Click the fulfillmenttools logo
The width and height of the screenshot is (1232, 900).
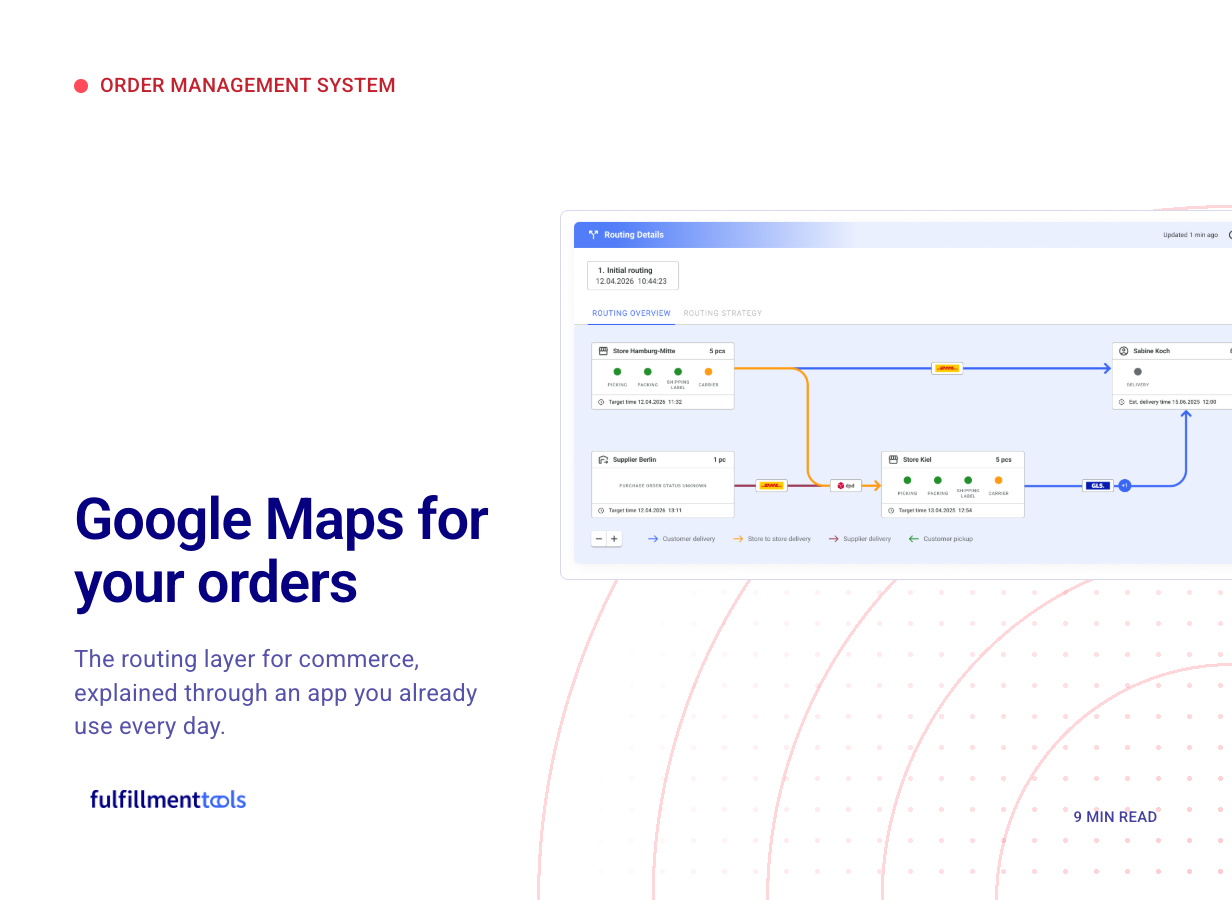(168, 799)
